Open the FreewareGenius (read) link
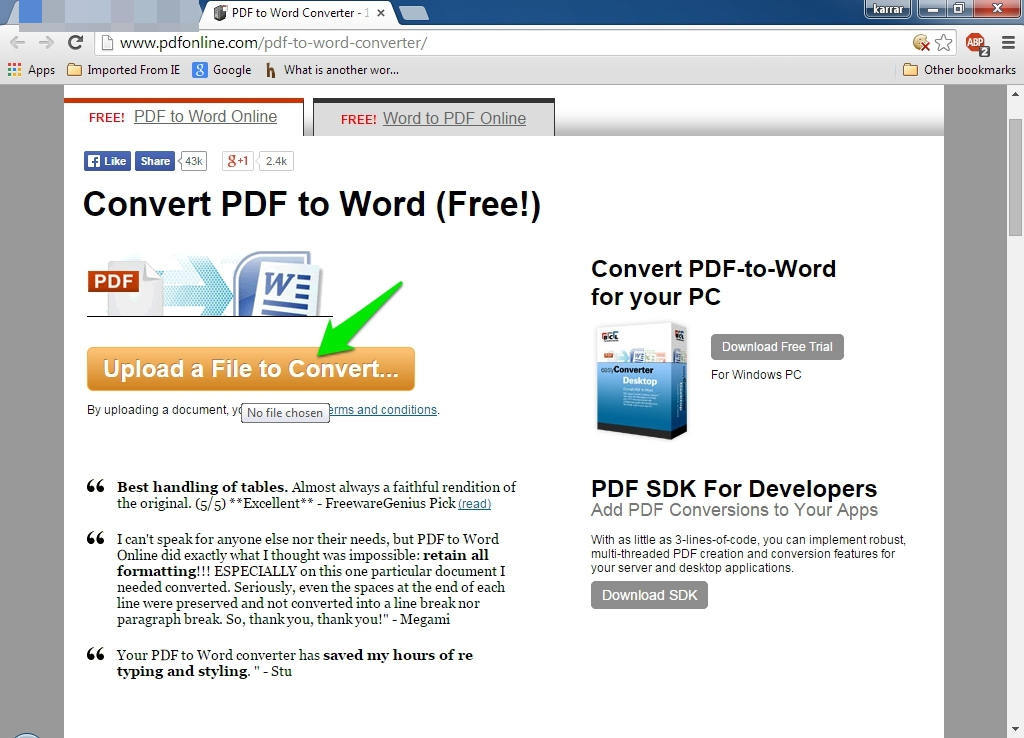The image size is (1024, 738). coord(474,504)
